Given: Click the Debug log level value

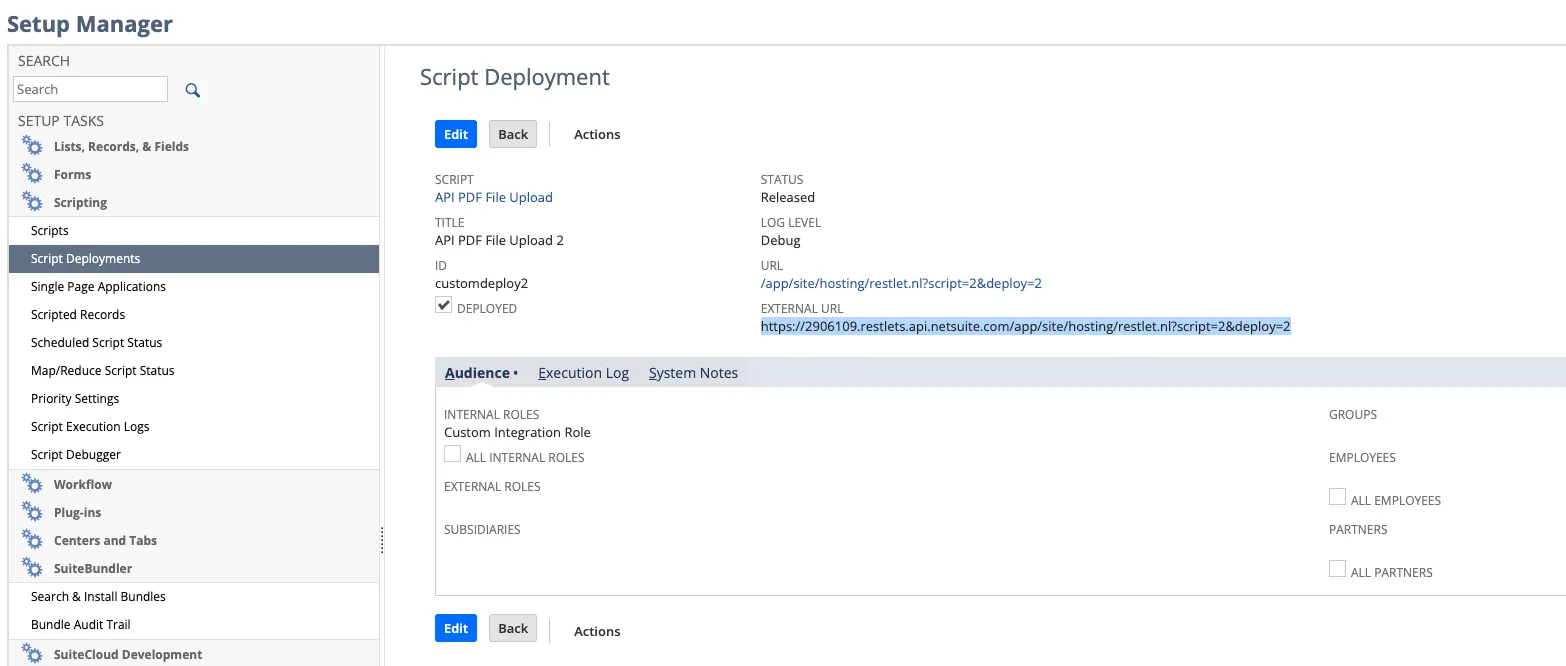Looking at the screenshot, I should point(781,240).
